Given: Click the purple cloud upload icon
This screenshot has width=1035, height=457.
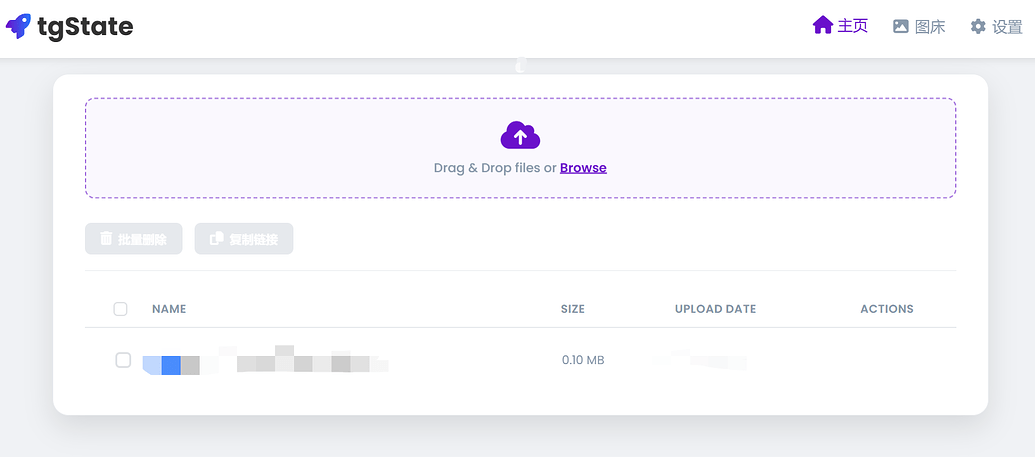Looking at the screenshot, I should [520, 135].
